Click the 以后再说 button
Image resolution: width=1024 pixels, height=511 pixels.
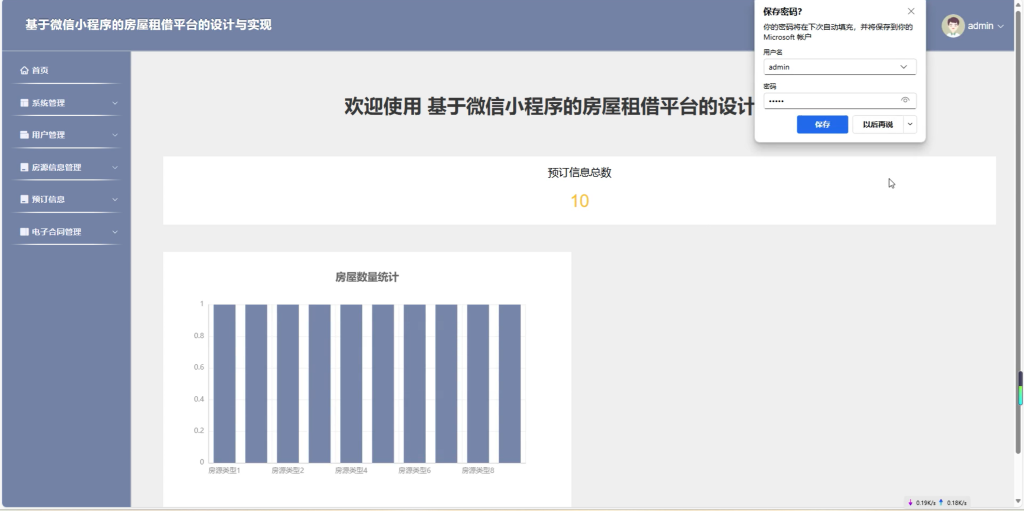point(878,124)
